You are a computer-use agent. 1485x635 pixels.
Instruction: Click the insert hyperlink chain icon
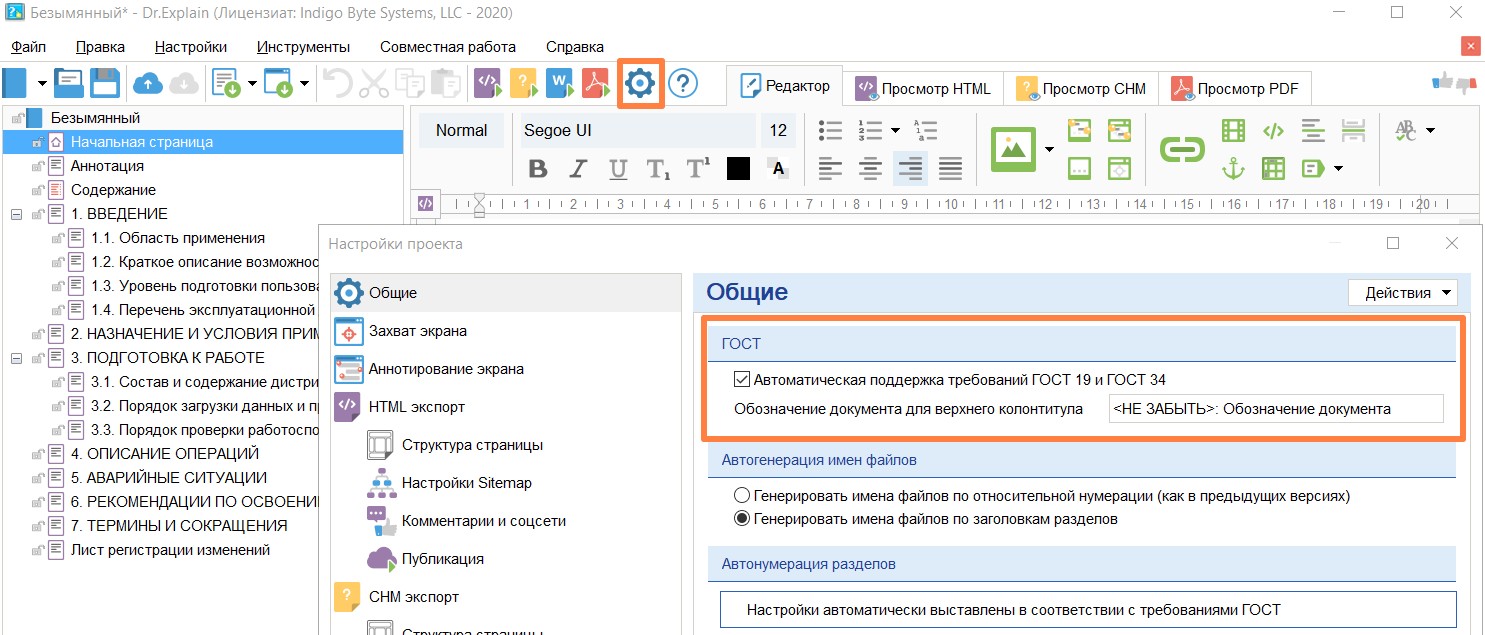[1182, 150]
